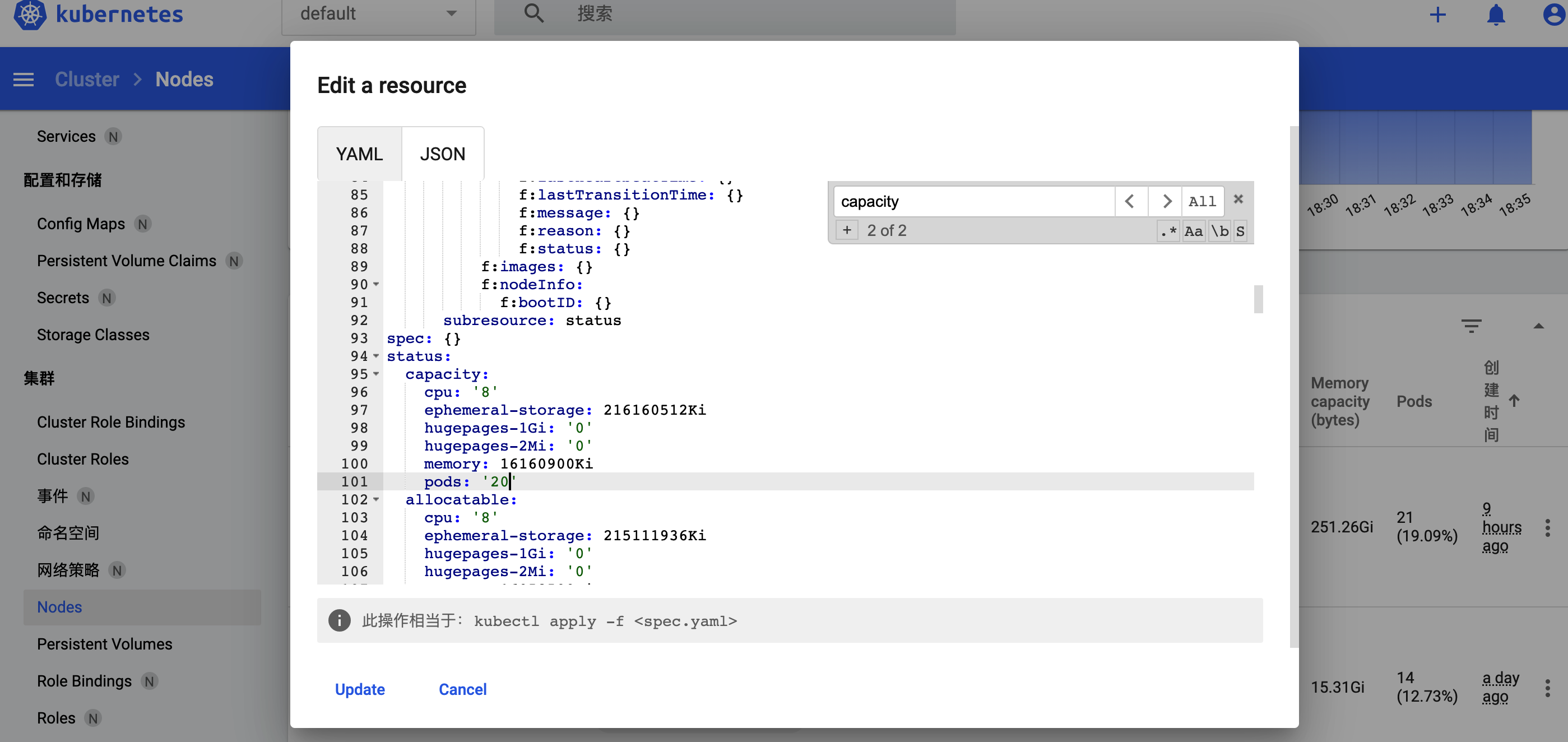Click '9 hours ago' timestamp link
The height and width of the screenshot is (742, 1568).
(x=1501, y=527)
